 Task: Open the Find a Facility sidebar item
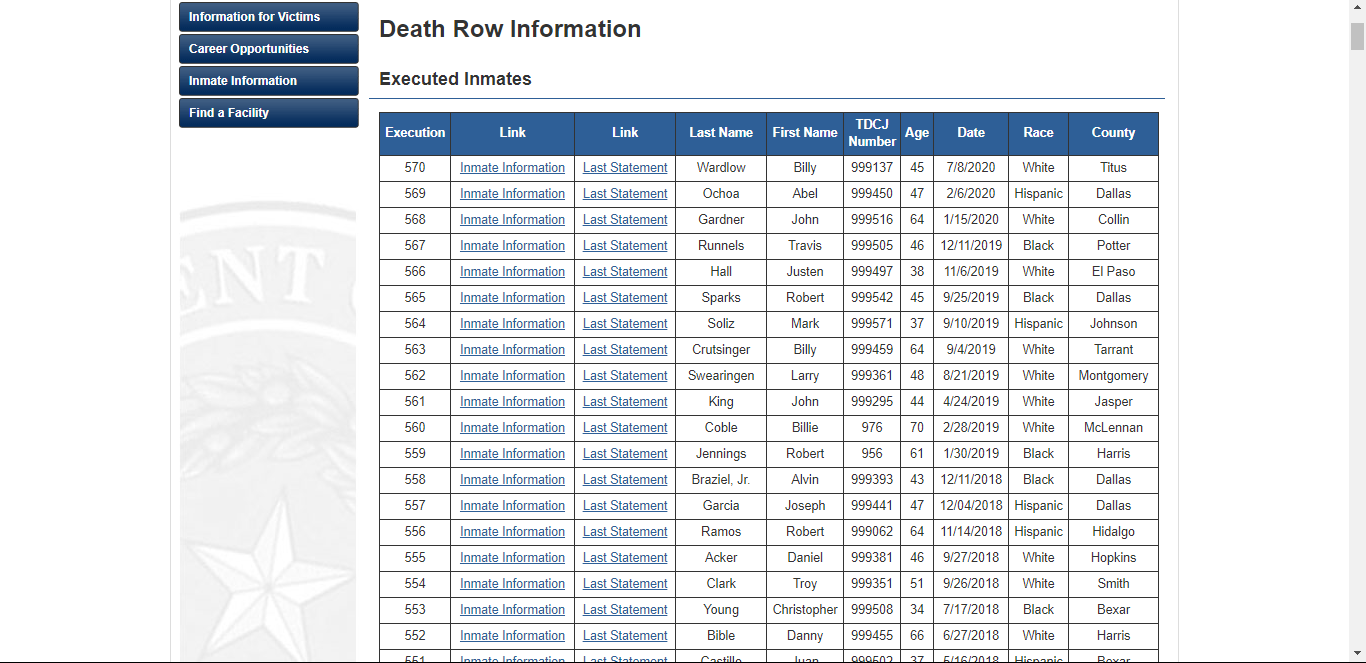[268, 113]
